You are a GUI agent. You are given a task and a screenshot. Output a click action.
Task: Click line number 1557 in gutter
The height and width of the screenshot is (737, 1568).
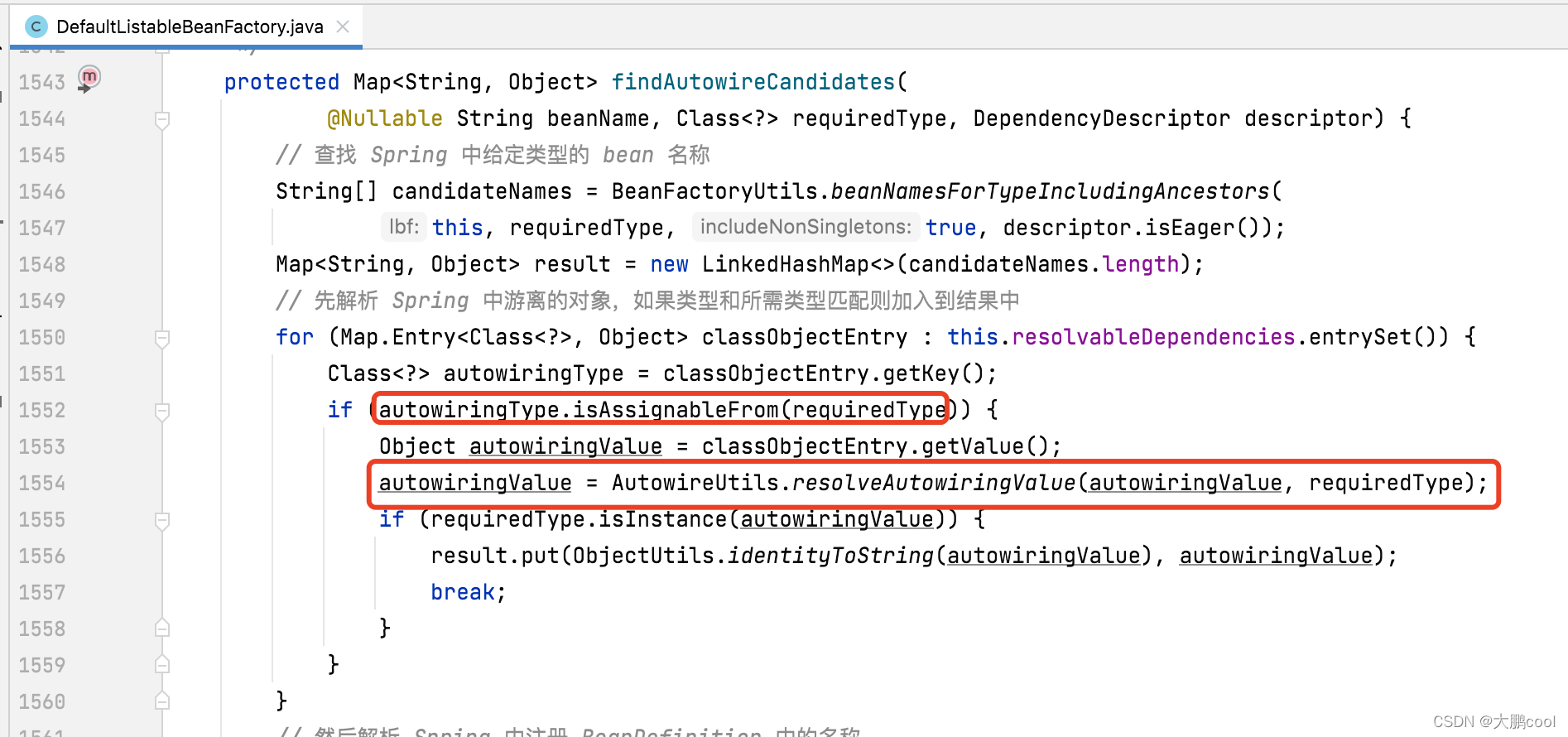point(42,592)
